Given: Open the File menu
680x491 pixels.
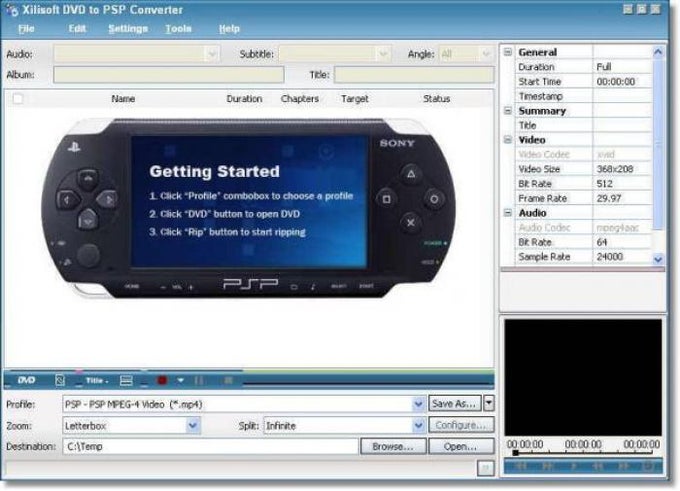Looking at the screenshot, I should (26, 29).
